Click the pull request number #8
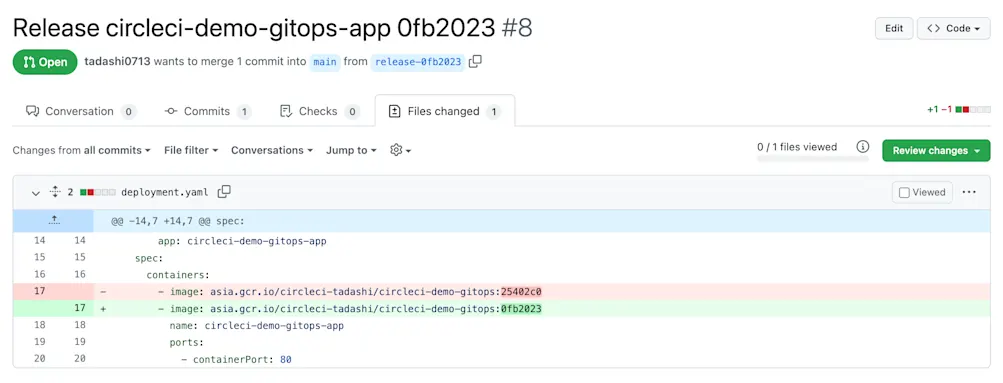Image resolution: width=1003 pixels, height=383 pixels. click(x=517, y=28)
